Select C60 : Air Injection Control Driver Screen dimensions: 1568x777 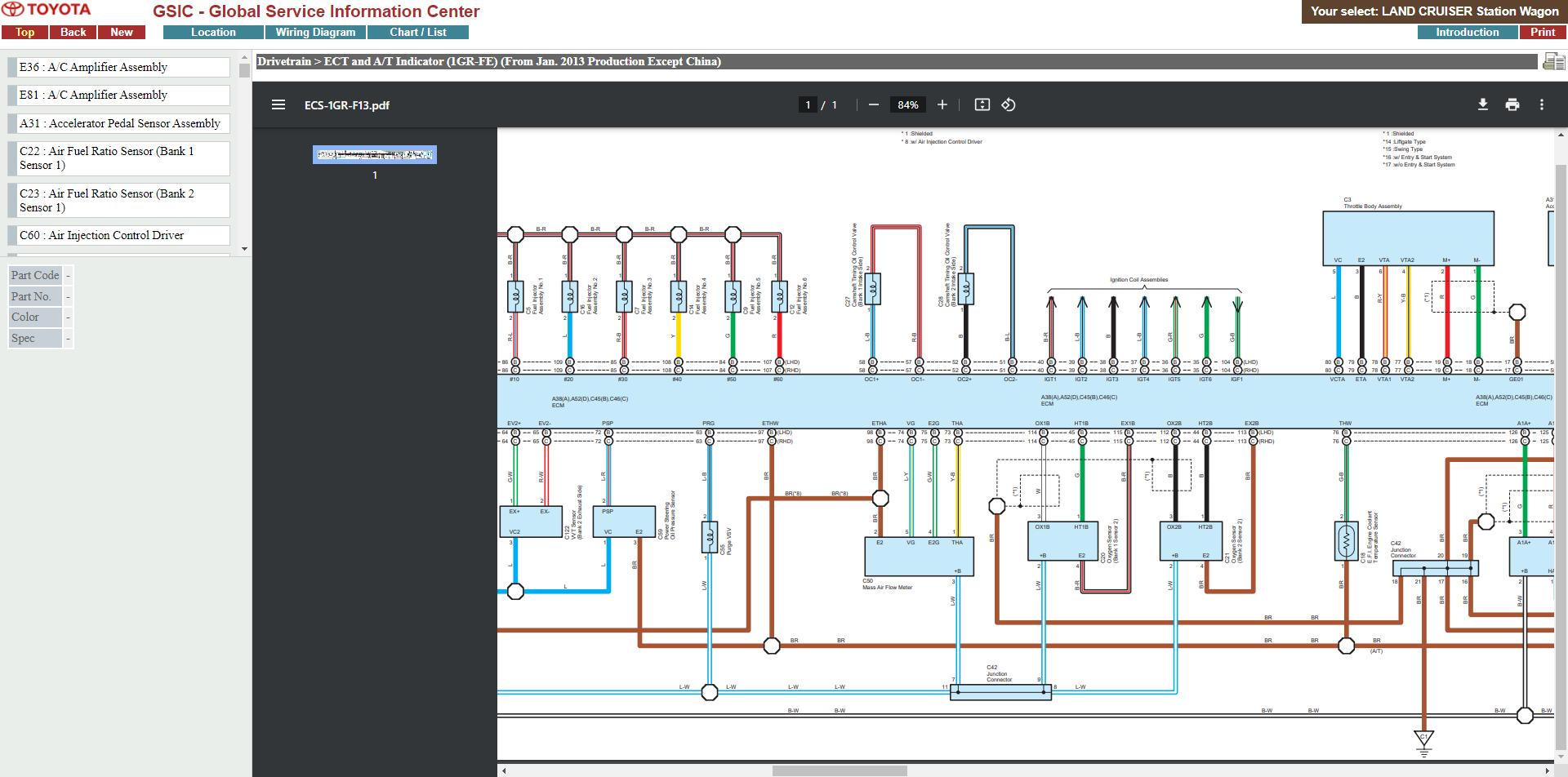tap(118, 235)
